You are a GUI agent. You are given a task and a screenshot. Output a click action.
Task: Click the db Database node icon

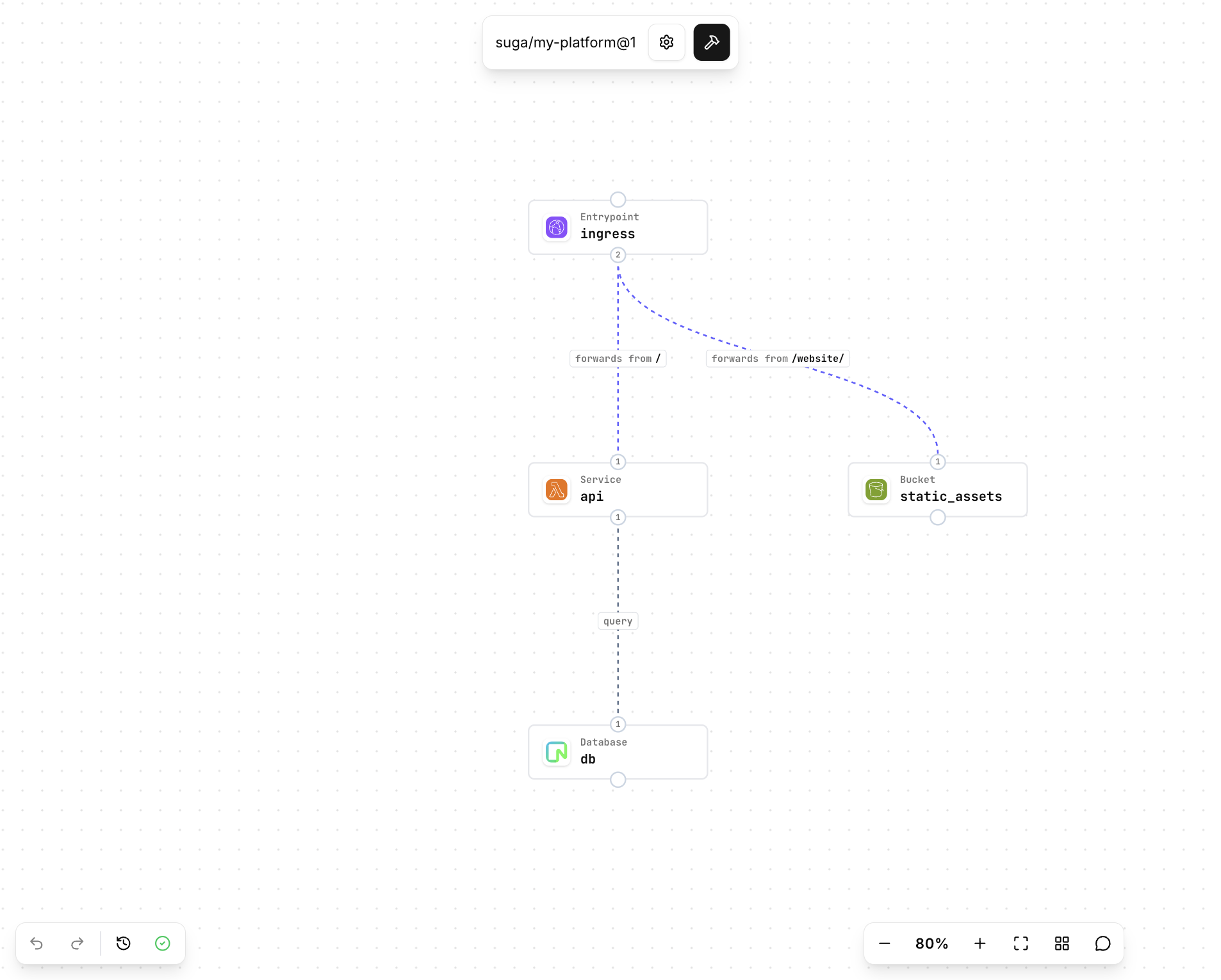coord(556,753)
